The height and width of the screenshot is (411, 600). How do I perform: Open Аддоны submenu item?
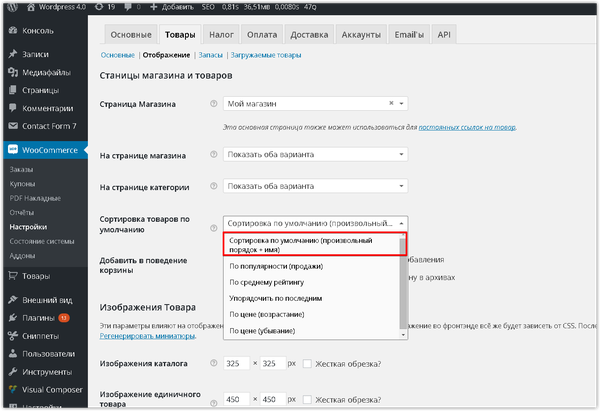pos(22,256)
